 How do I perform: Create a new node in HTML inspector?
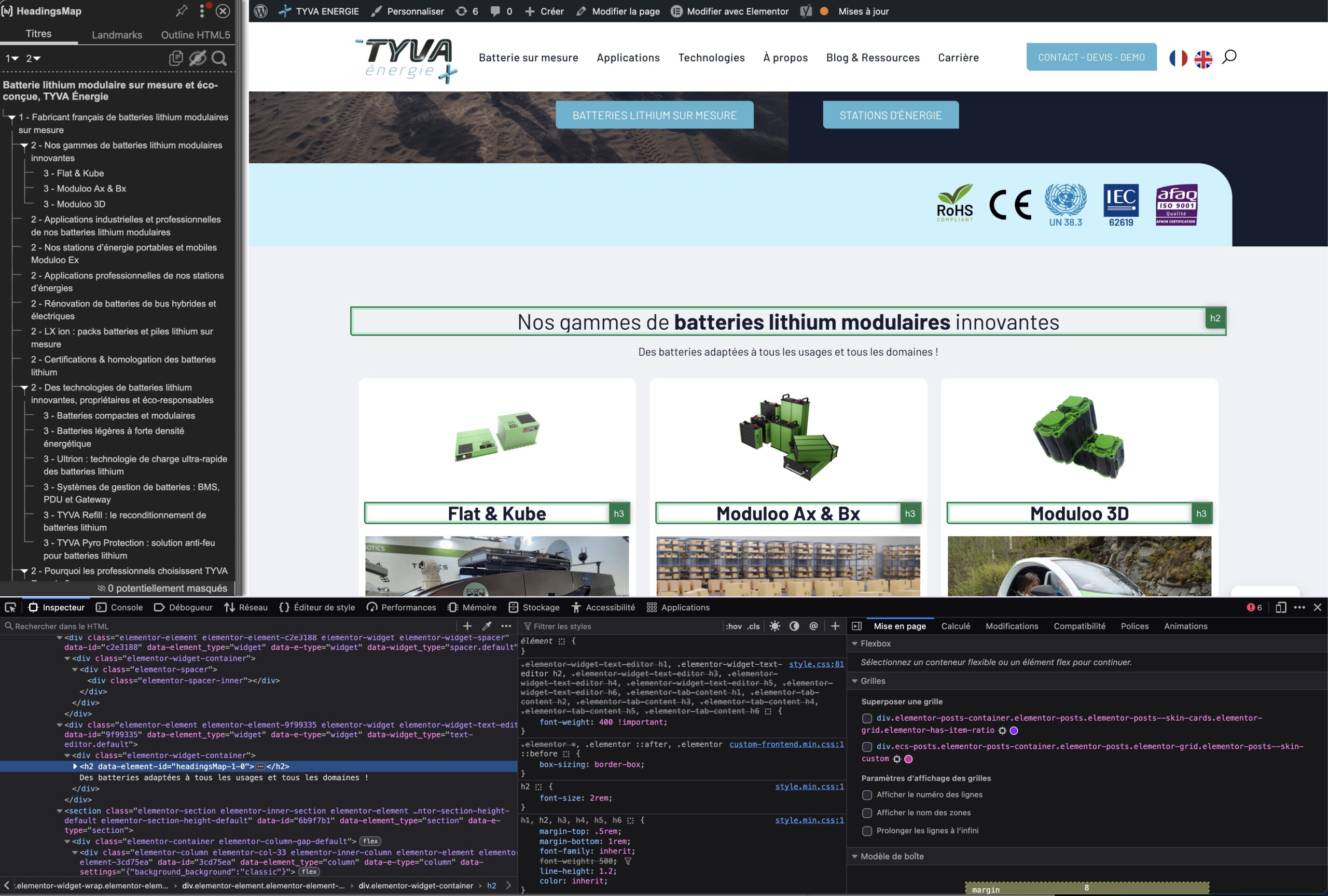coord(467,626)
